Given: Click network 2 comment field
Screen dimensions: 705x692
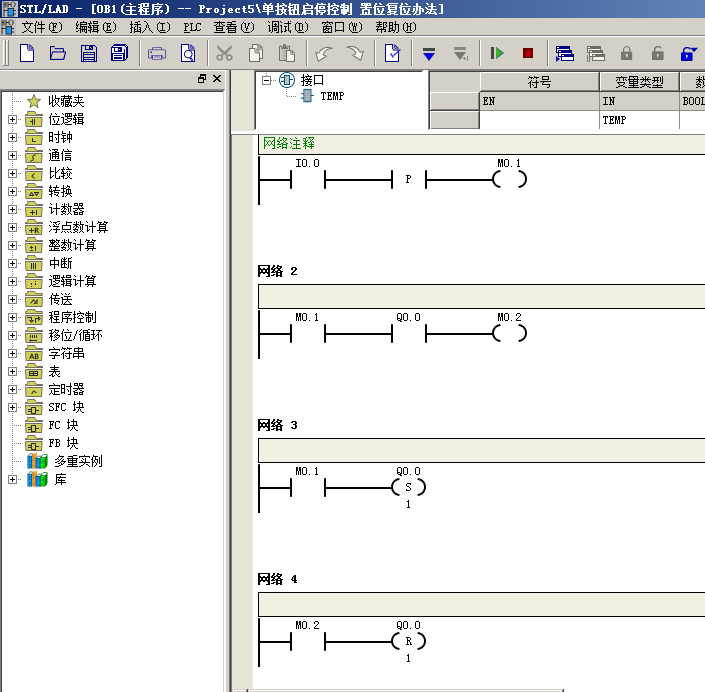Looking at the screenshot, I should (x=481, y=296).
